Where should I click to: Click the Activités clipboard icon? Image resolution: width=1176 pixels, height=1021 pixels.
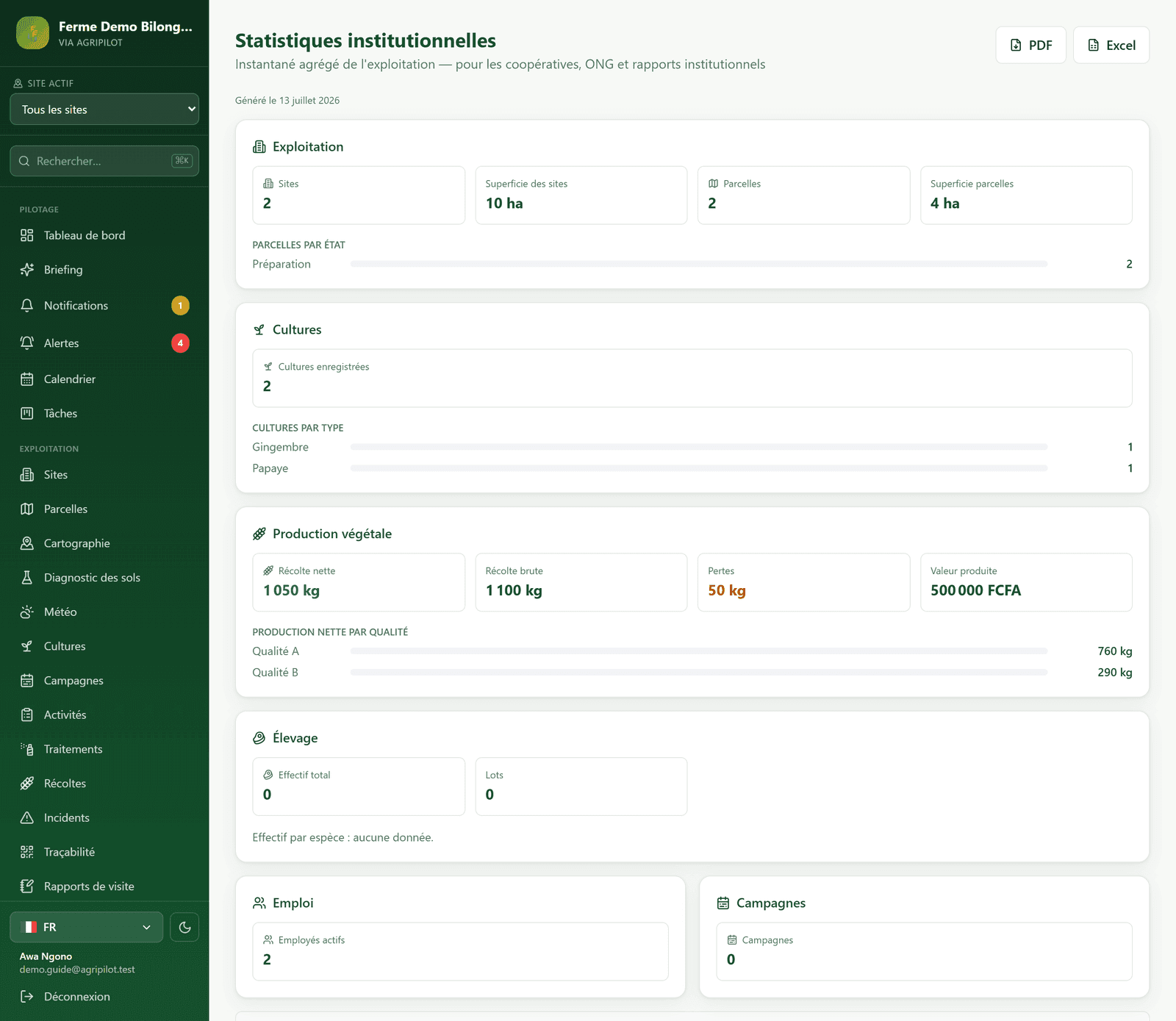point(27,714)
